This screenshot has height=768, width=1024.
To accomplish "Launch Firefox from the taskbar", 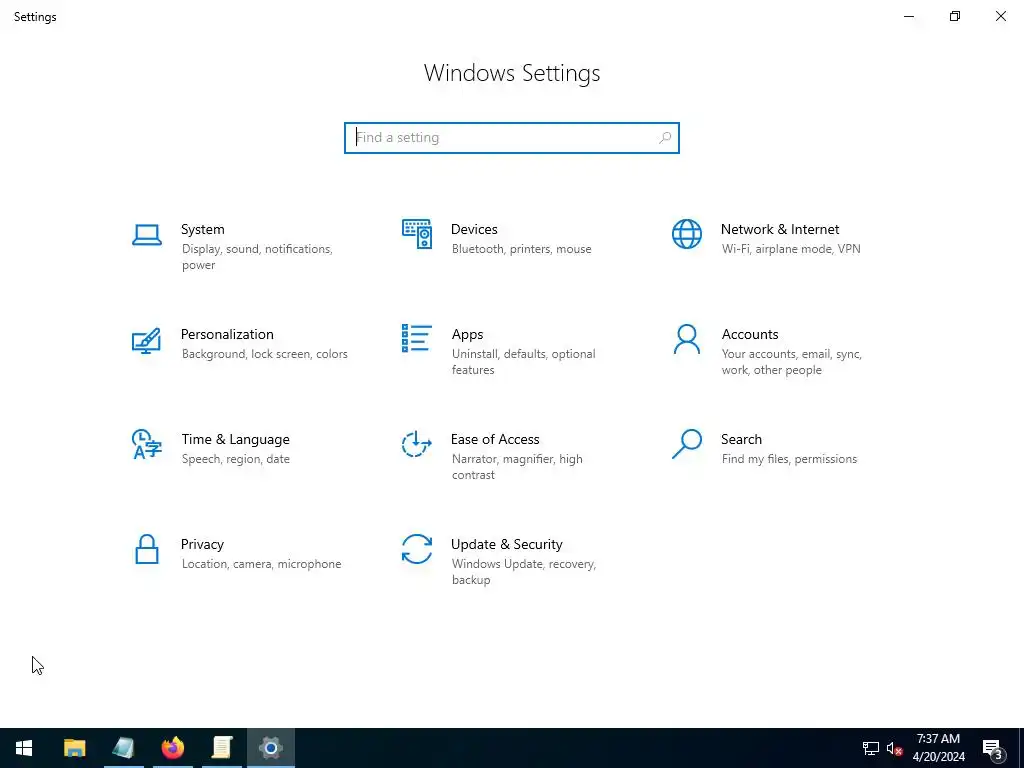I will pyautogui.click(x=173, y=748).
